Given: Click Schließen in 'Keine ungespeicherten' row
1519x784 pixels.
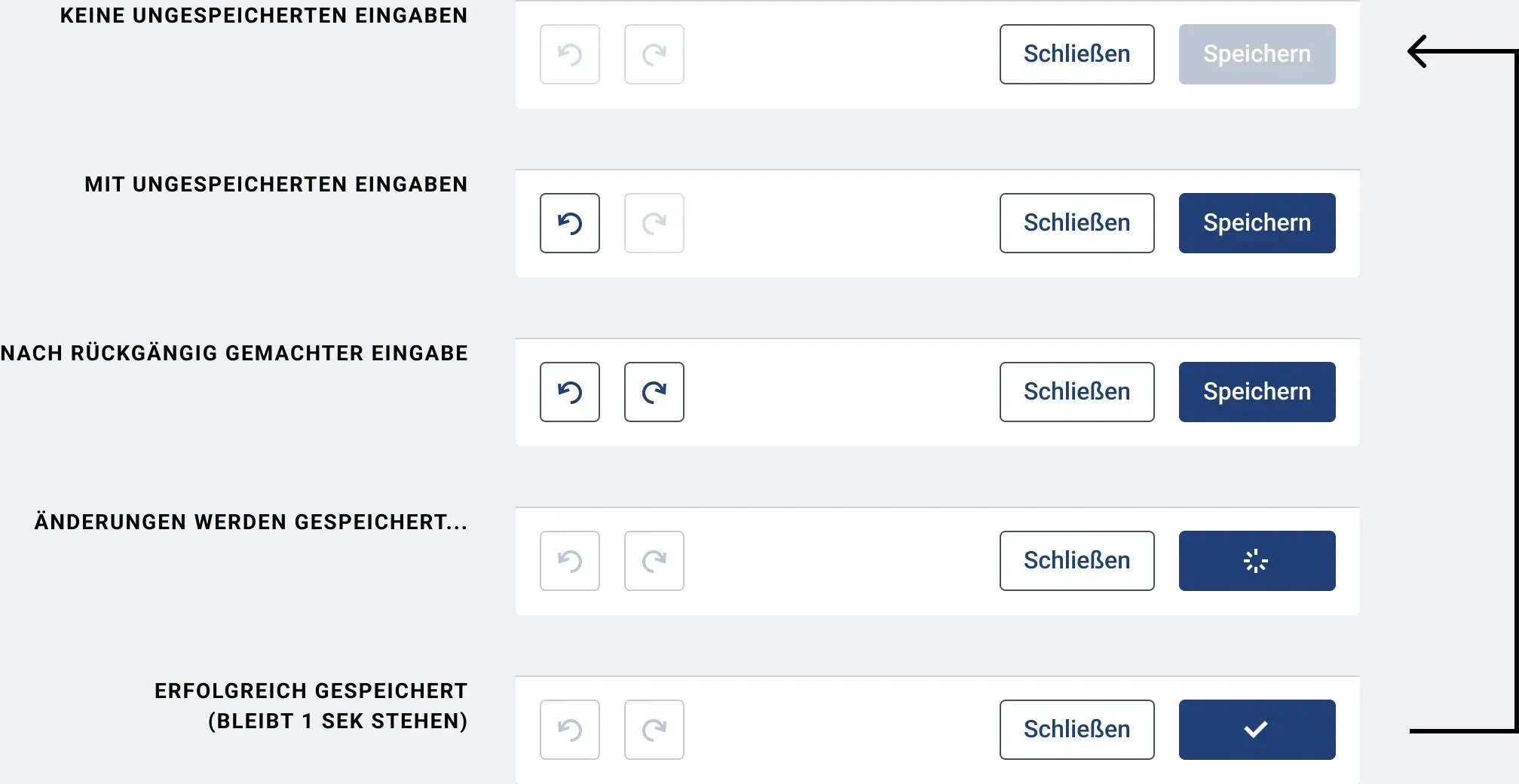Looking at the screenshot, I should [x=1077, y=54].
